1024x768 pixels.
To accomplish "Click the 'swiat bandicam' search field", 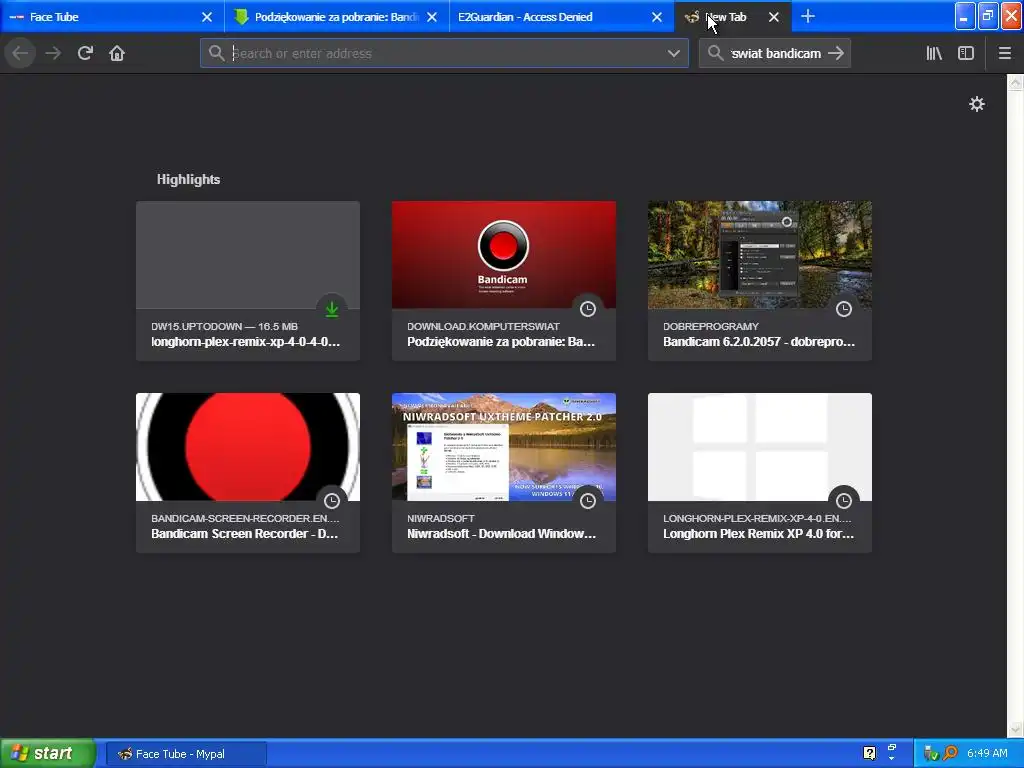I will (775, 53).
